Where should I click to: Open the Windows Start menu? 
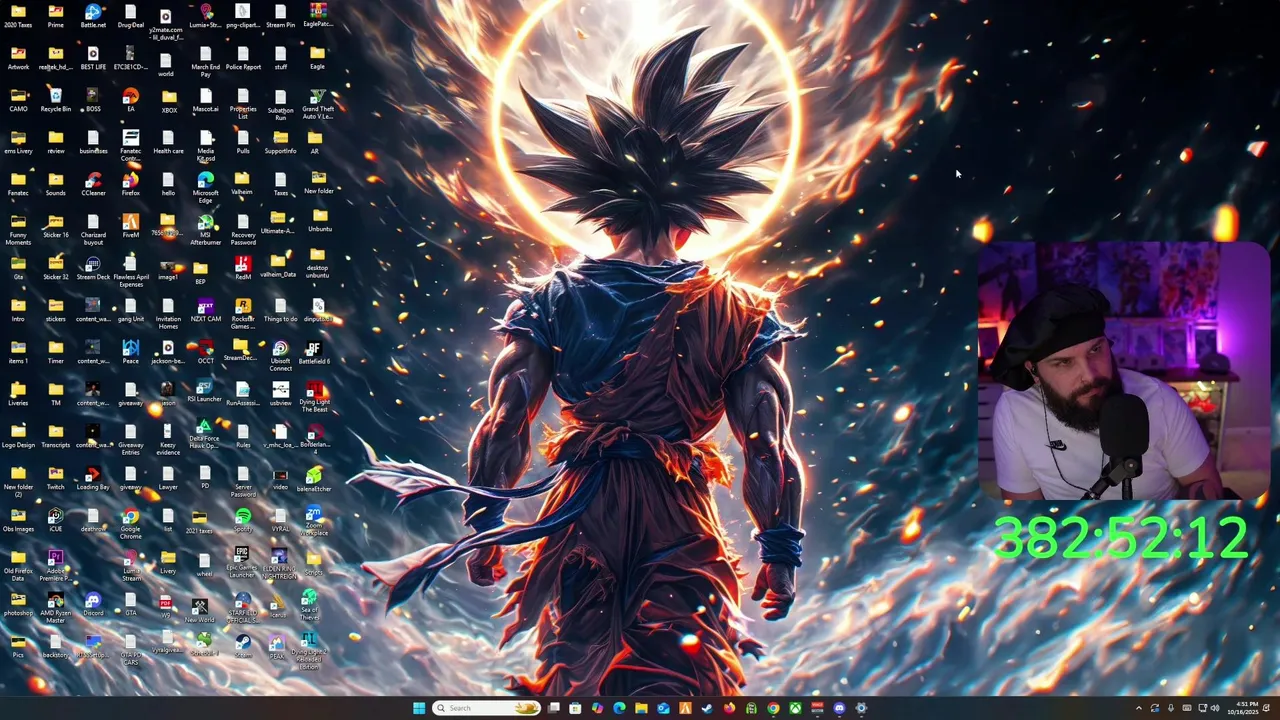[x=419, y=708]
